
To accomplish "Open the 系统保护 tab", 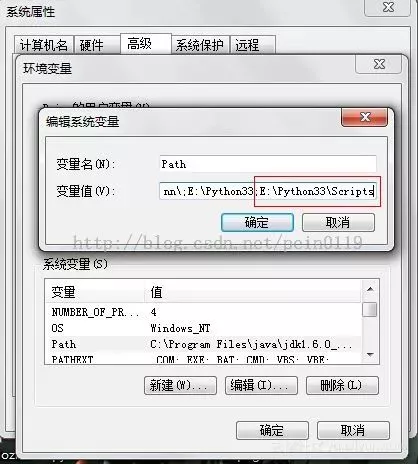I will [x=200, y=45].
